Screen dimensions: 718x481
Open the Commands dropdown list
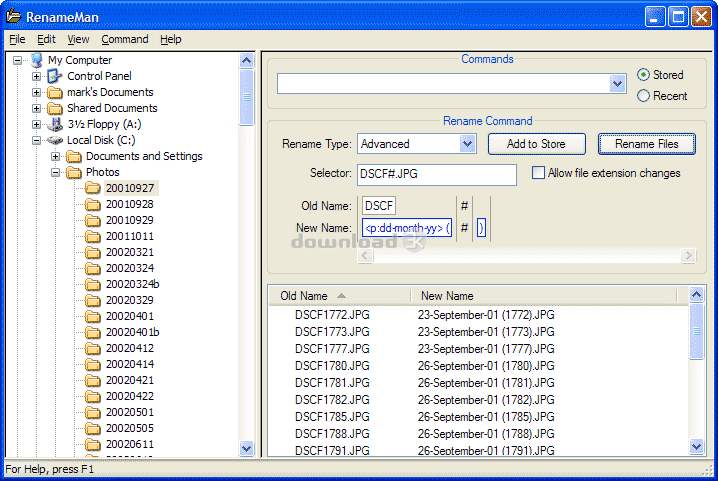[617, 84]
